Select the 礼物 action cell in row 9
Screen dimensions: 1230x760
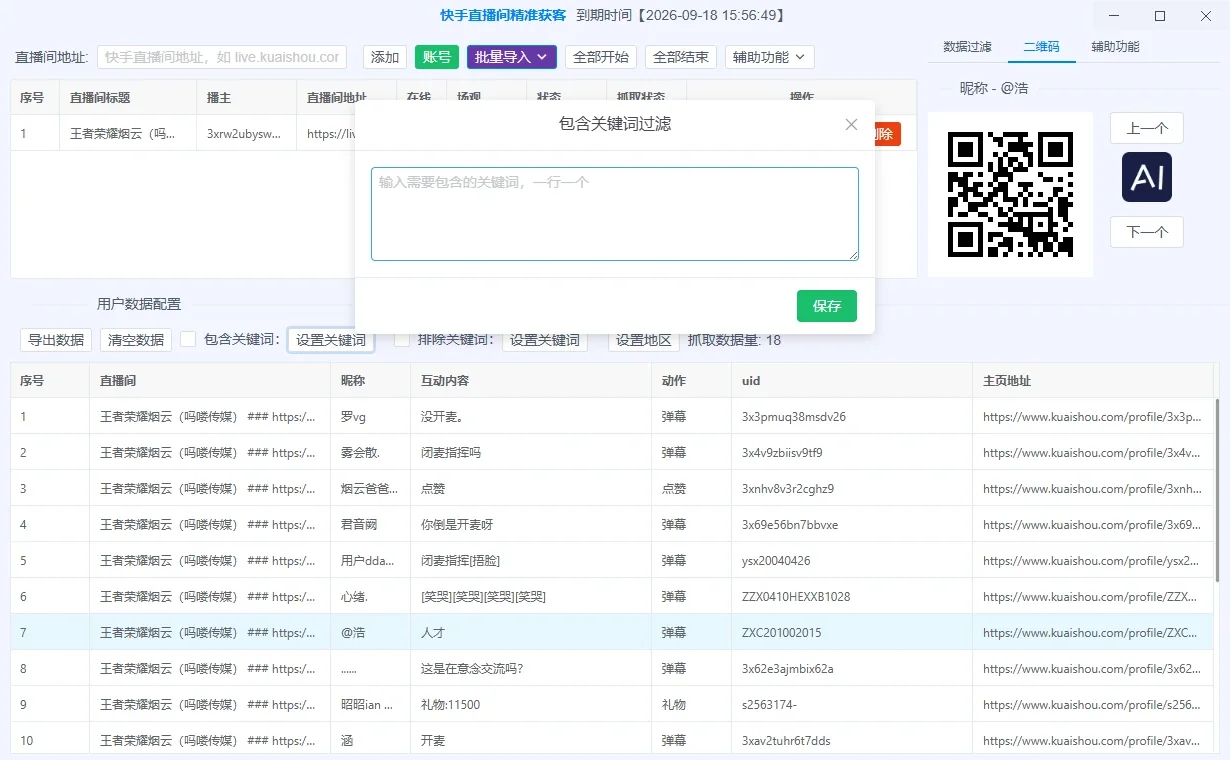[x=691, y=705]
